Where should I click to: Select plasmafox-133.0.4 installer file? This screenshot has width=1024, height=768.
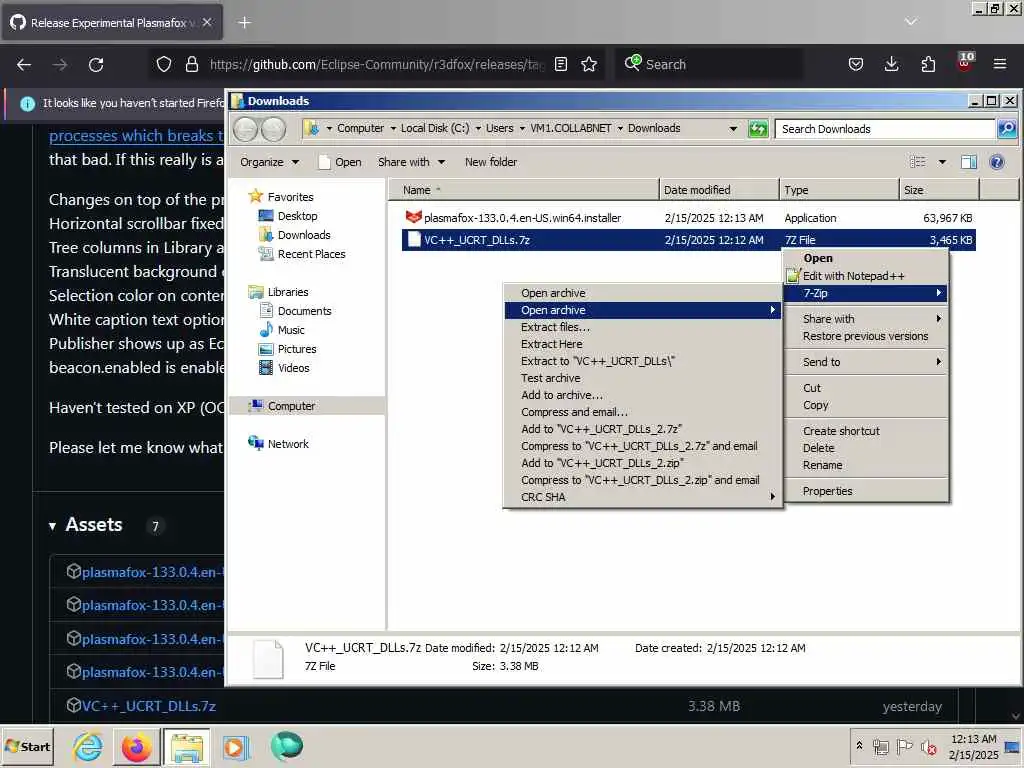522,218
